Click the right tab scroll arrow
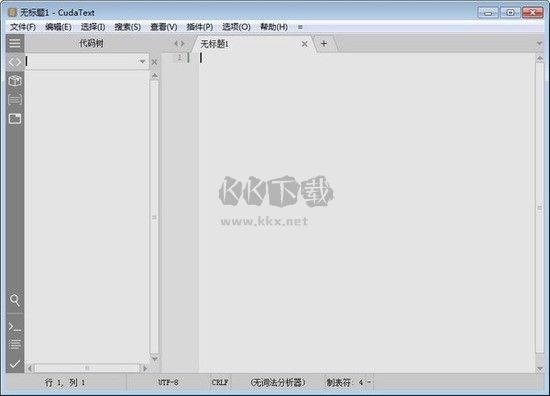The image size is (550, 396). tap(182, 43)
